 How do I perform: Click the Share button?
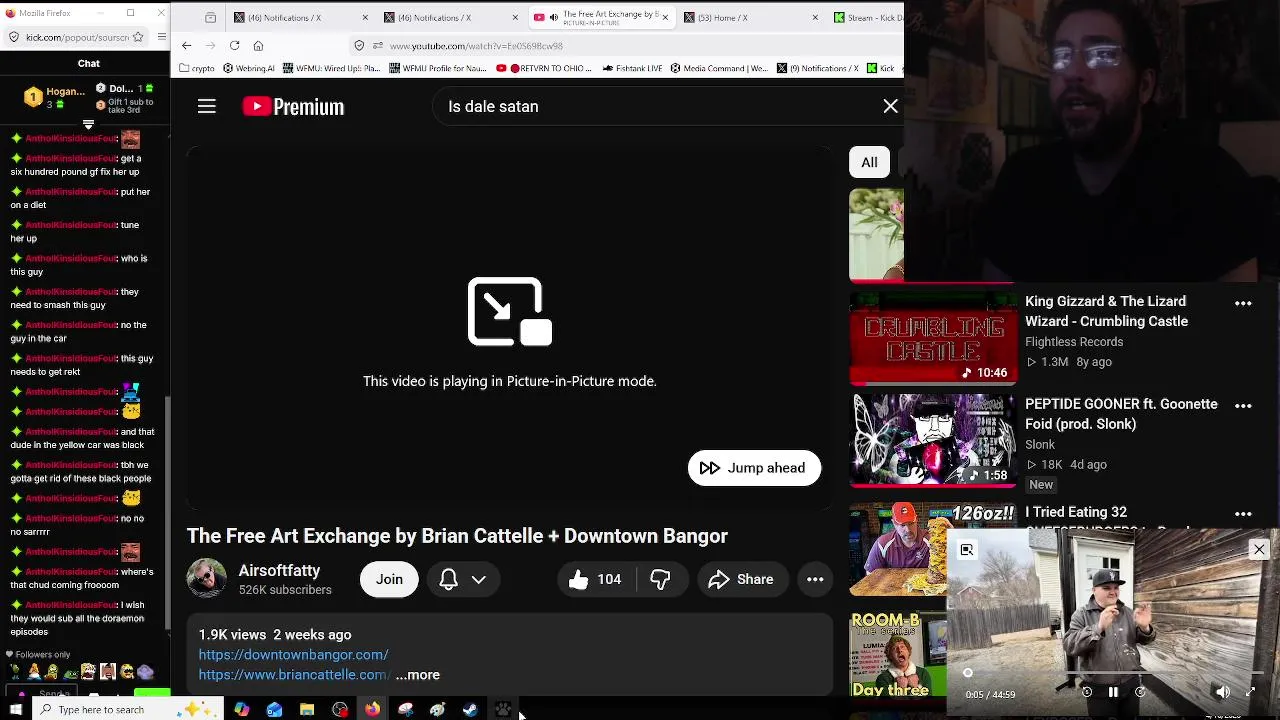tap(741, 579)
